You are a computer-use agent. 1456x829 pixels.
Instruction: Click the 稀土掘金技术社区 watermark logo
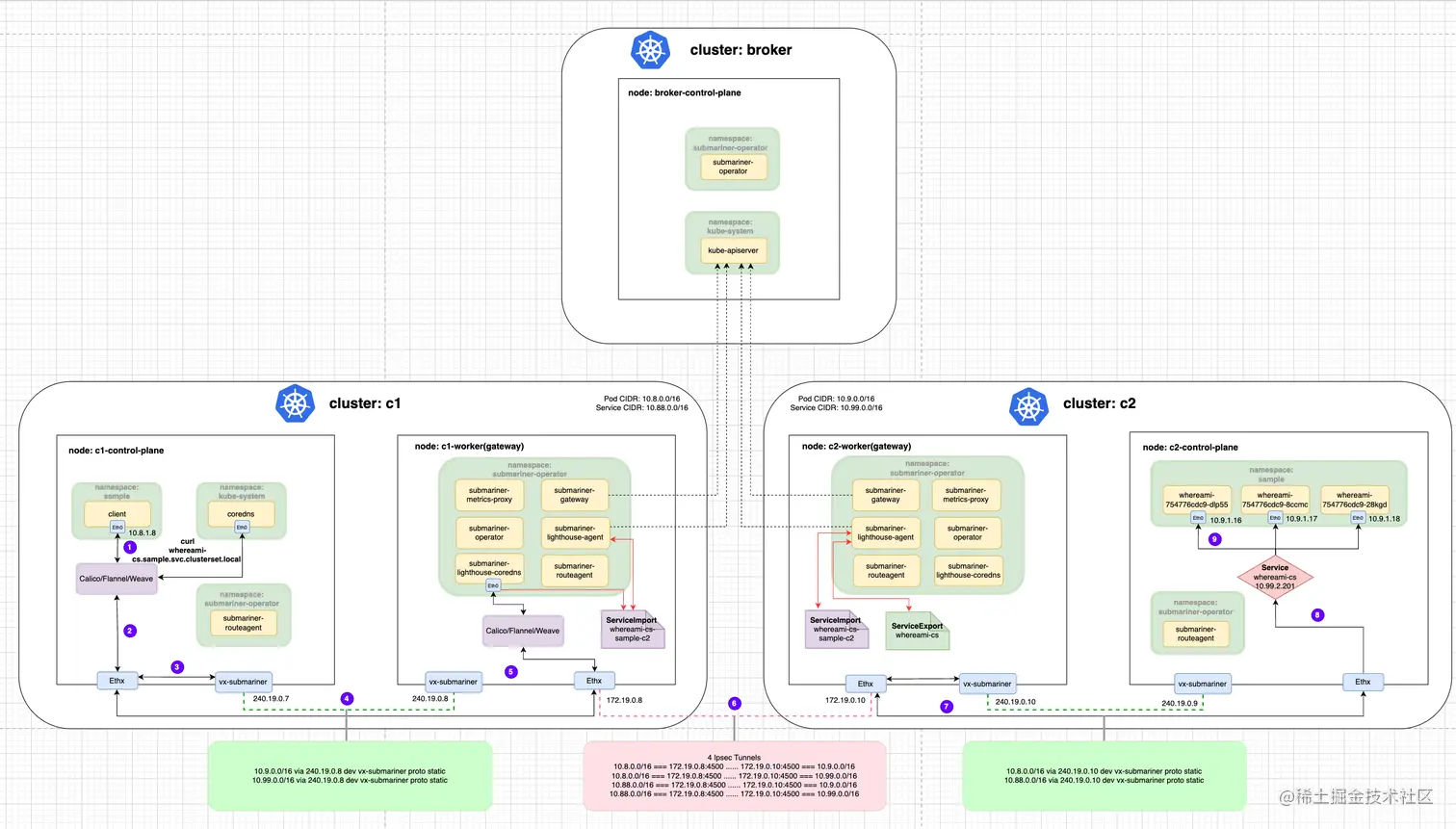pyautogui.click(x=1359, y=797)
